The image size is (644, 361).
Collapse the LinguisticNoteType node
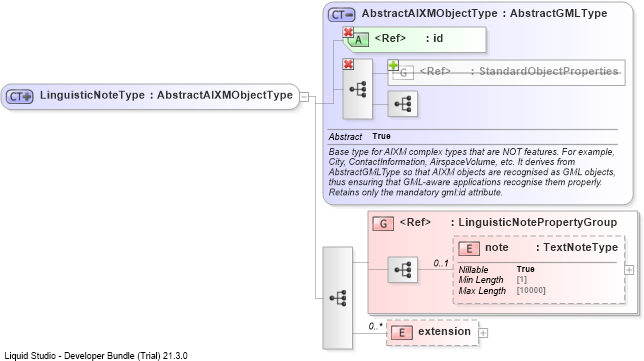(304, 97)
